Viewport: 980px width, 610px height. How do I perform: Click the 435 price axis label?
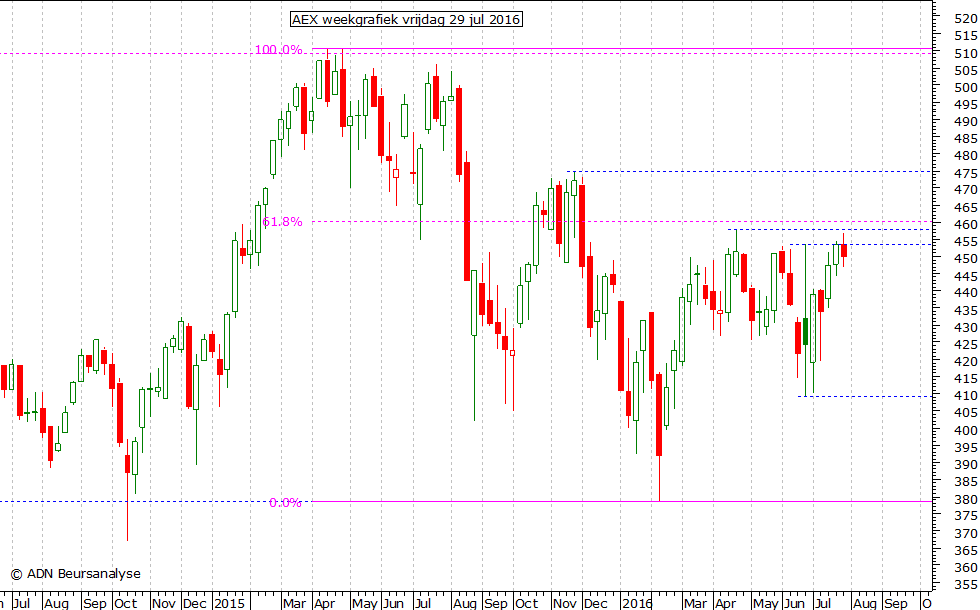tap(966, 310)
